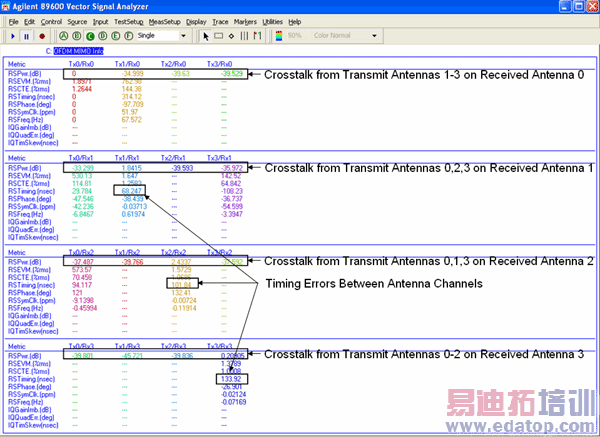Open the Utilities menu
Image resolution: width=600 pixels, height=437 pixels.
[272, 22]
